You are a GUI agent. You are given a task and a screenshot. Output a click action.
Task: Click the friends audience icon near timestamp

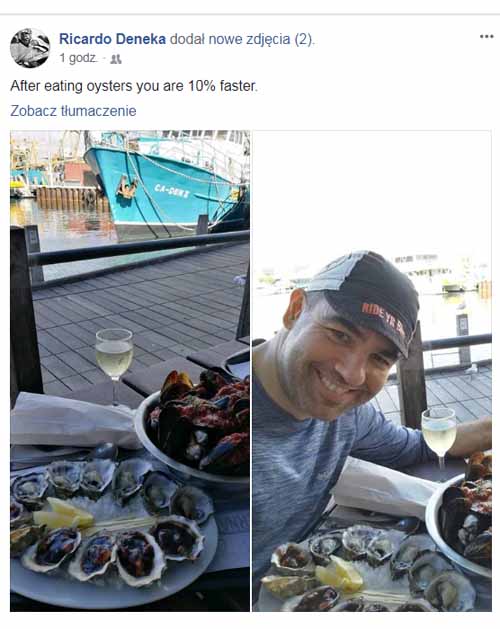[116, 59]
